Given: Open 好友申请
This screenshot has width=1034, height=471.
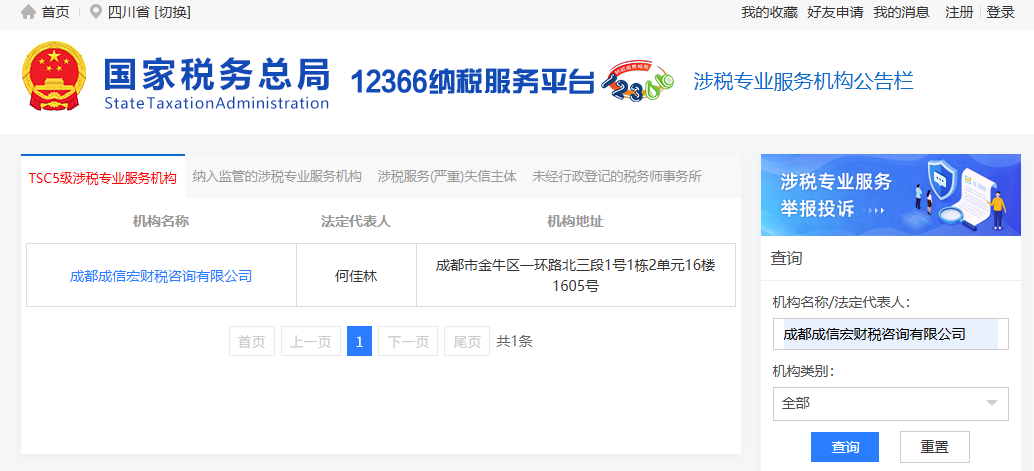Looking at the screenshot, I should (x=835, y=12).
